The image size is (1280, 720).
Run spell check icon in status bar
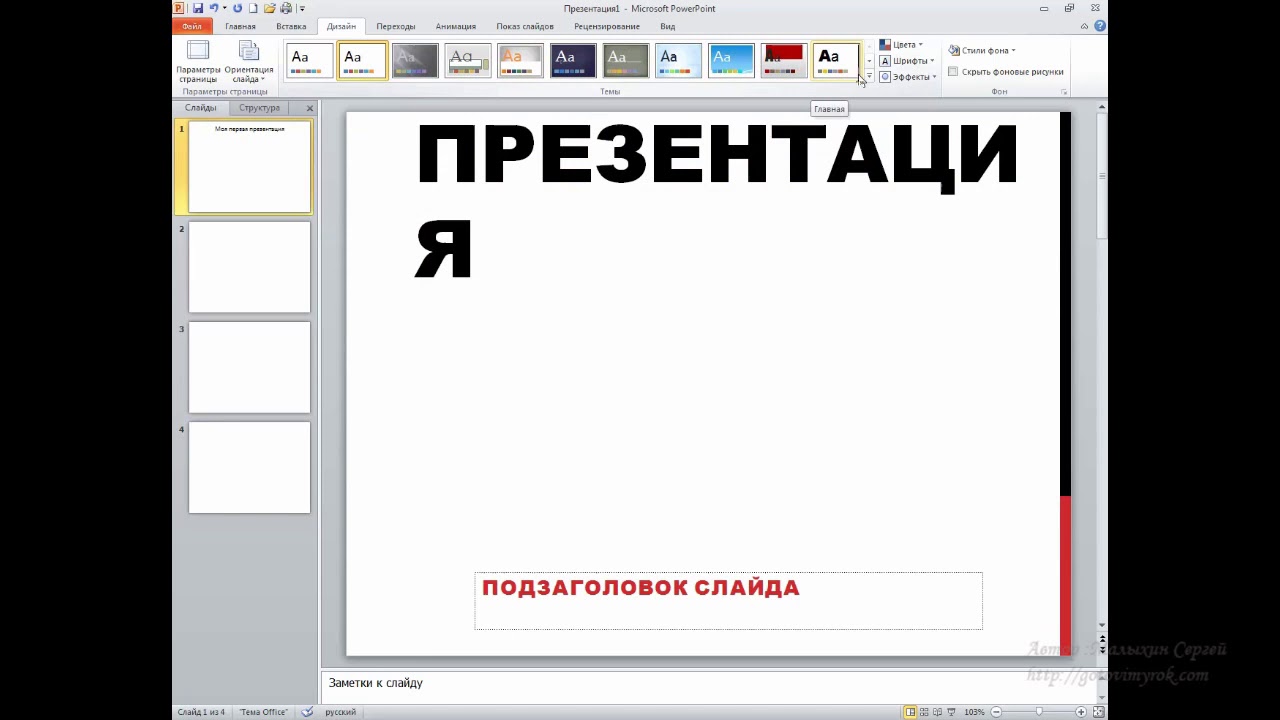point(307,712)
